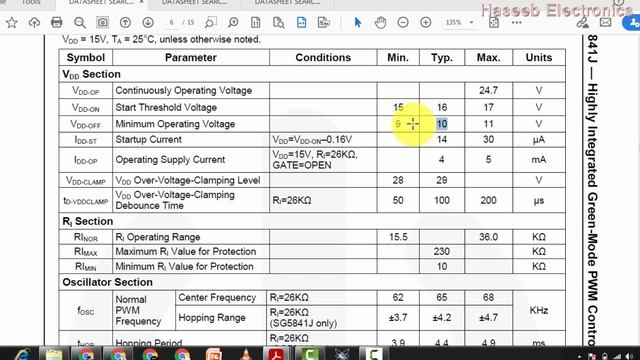The height and width of the screenshot is (360, 640).
Task: Click the 'mA' units cell
Action: 539,160
